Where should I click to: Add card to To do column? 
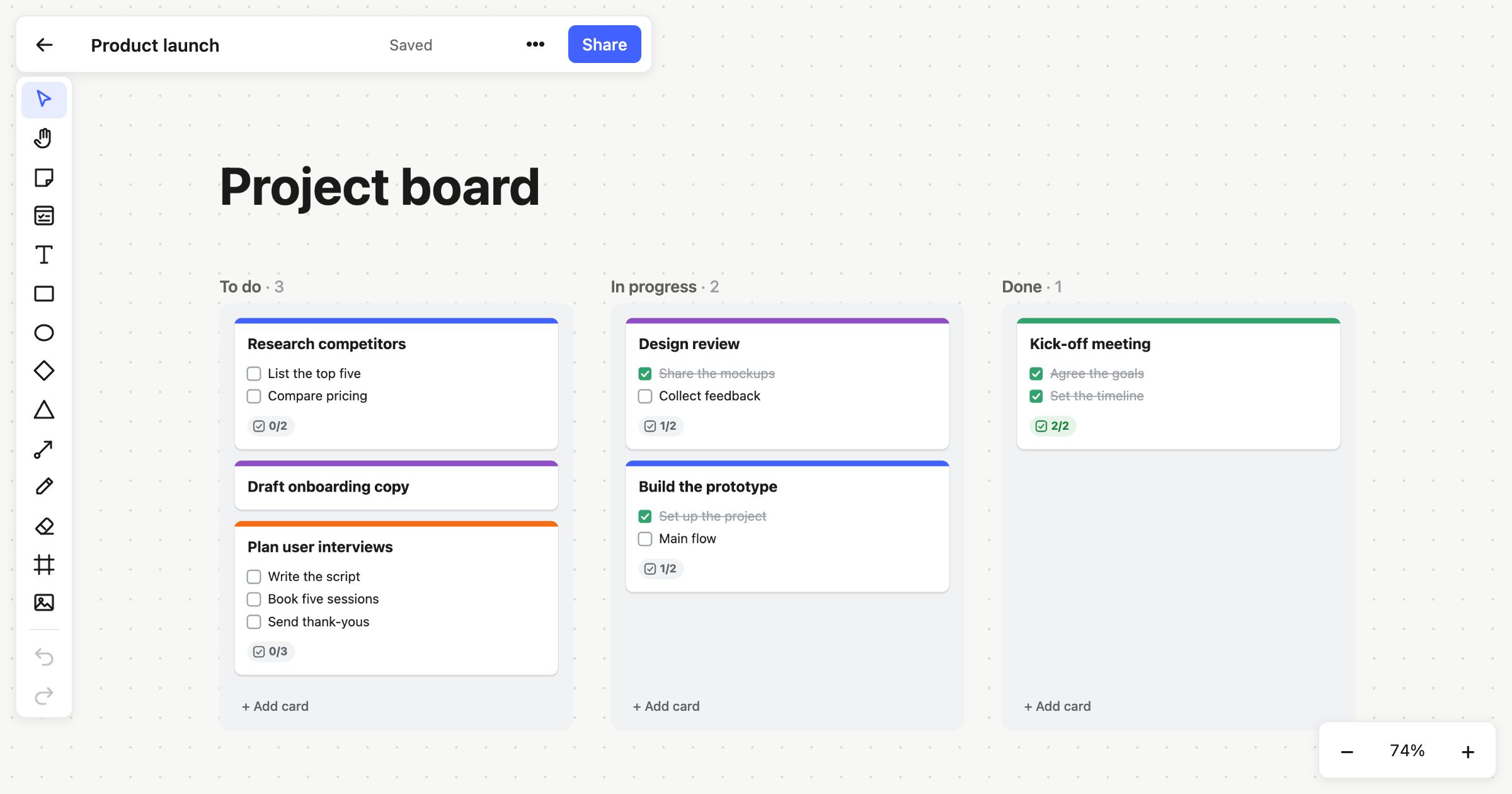pyautogui.click(x=275, y=706)
